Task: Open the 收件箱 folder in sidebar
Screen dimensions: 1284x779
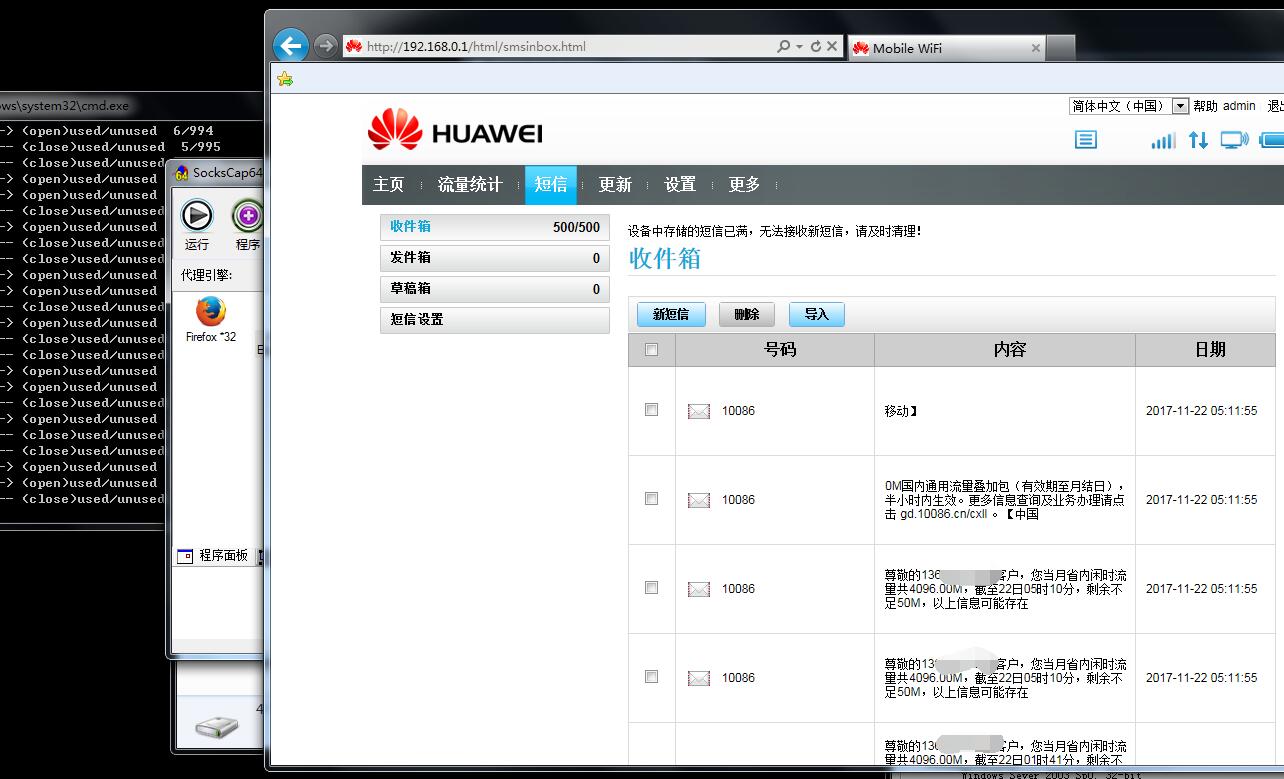Action: tap(495, 227)
